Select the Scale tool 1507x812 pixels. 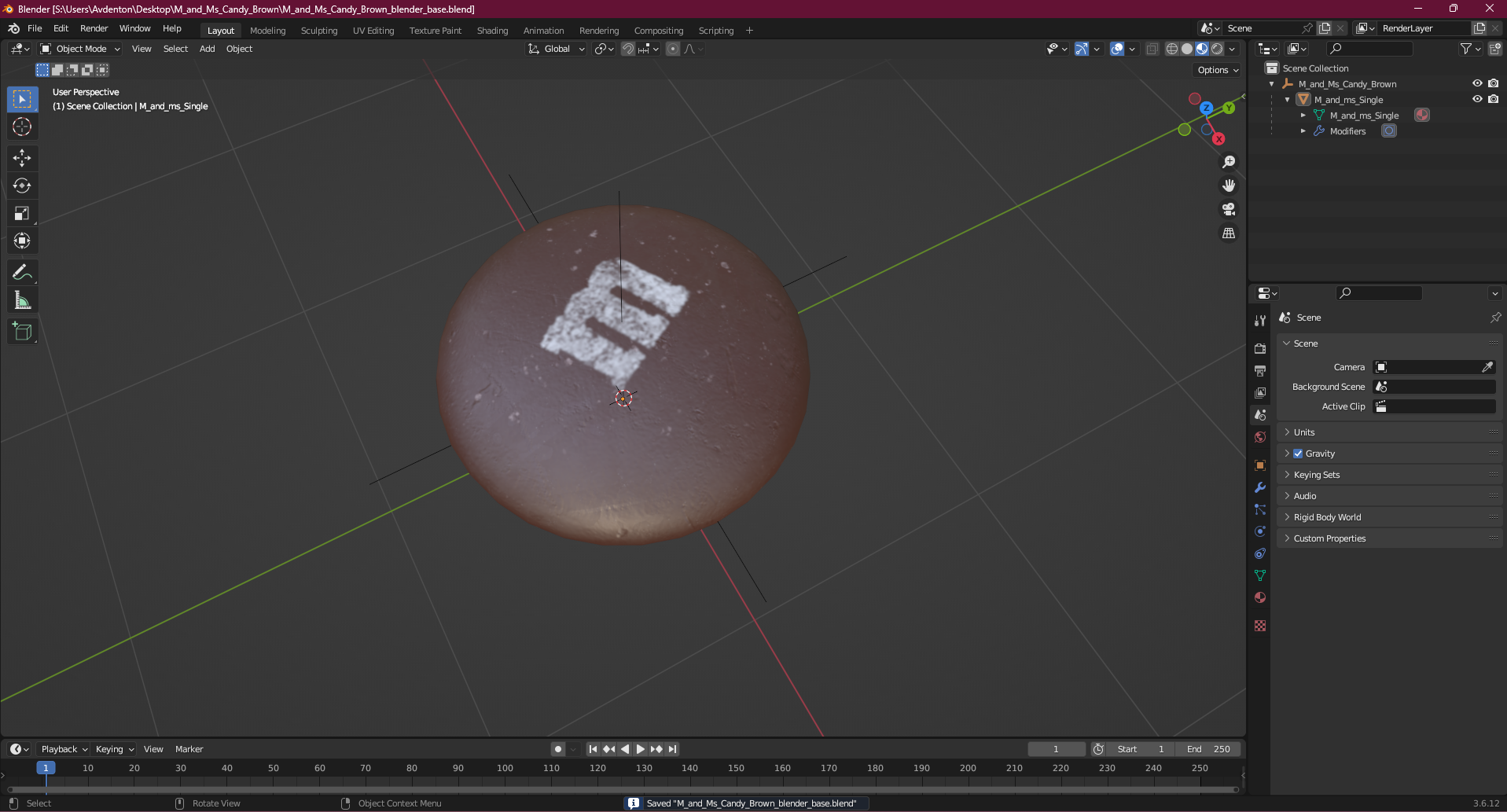pyautogui.click(x=22, y=213)
